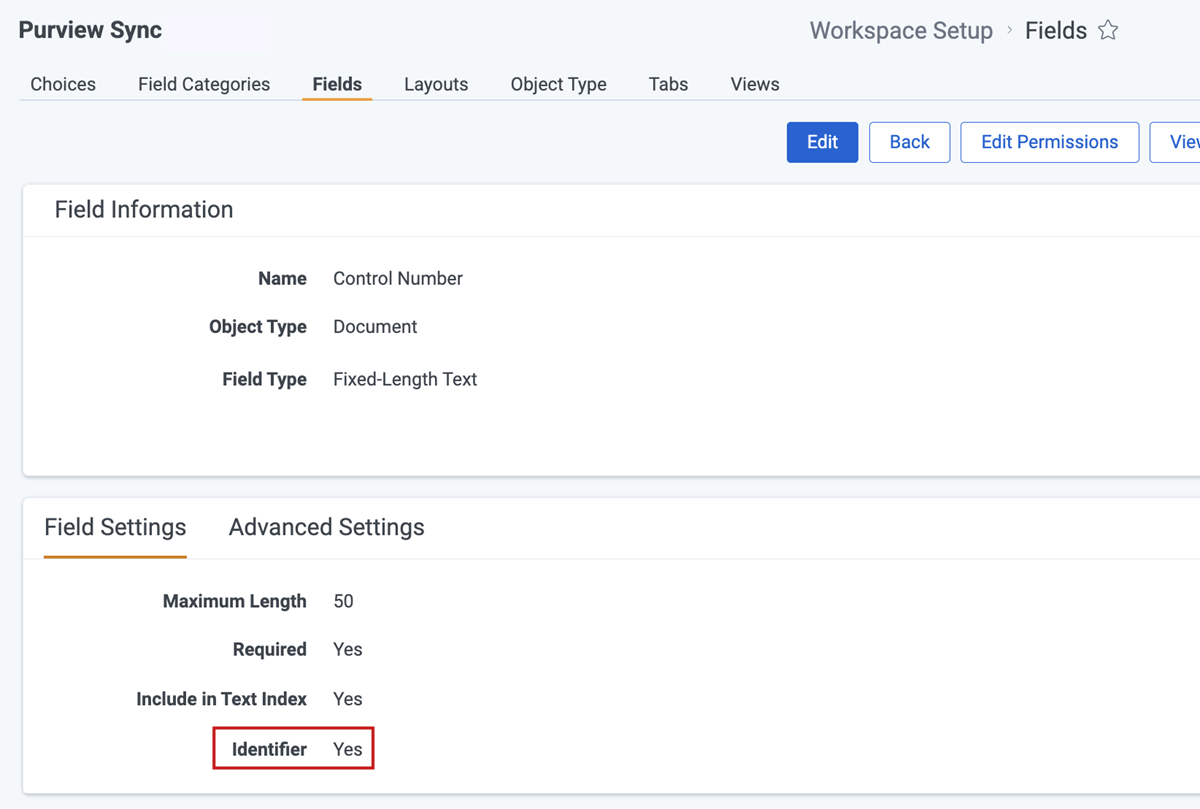Click the Yes value beside Required

coord(347,650)
